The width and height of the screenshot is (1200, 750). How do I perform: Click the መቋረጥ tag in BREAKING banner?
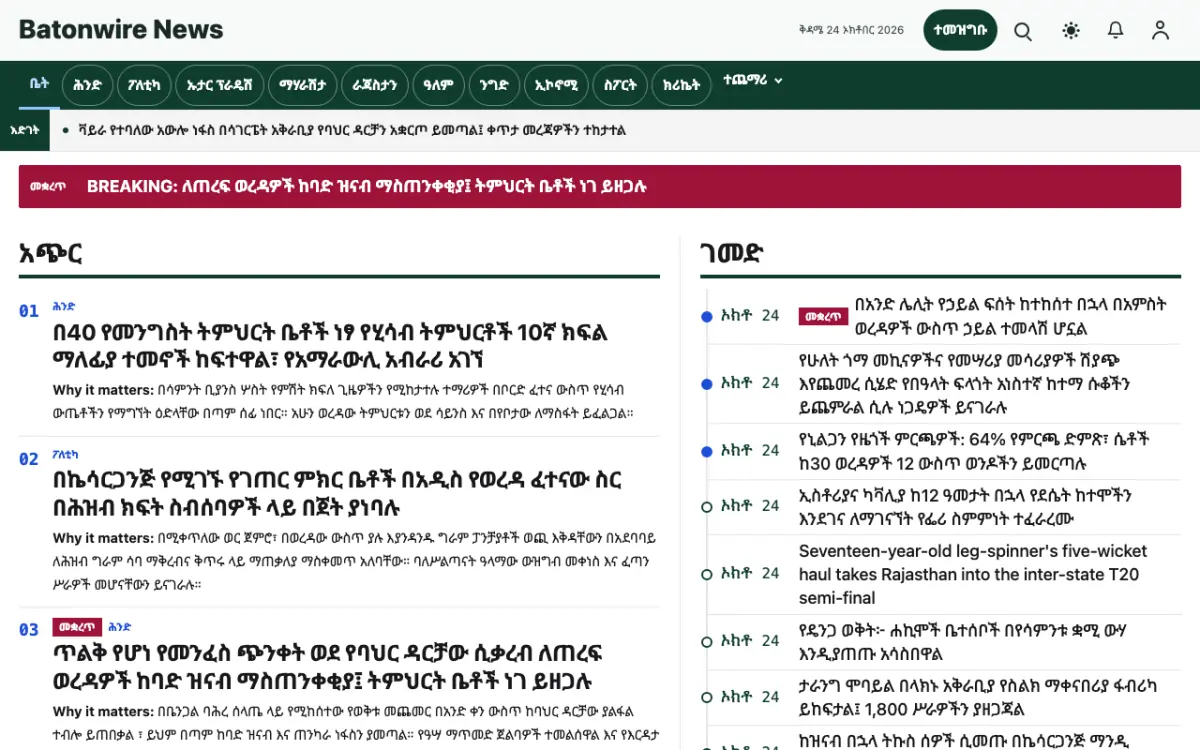[x=49, y=187]
